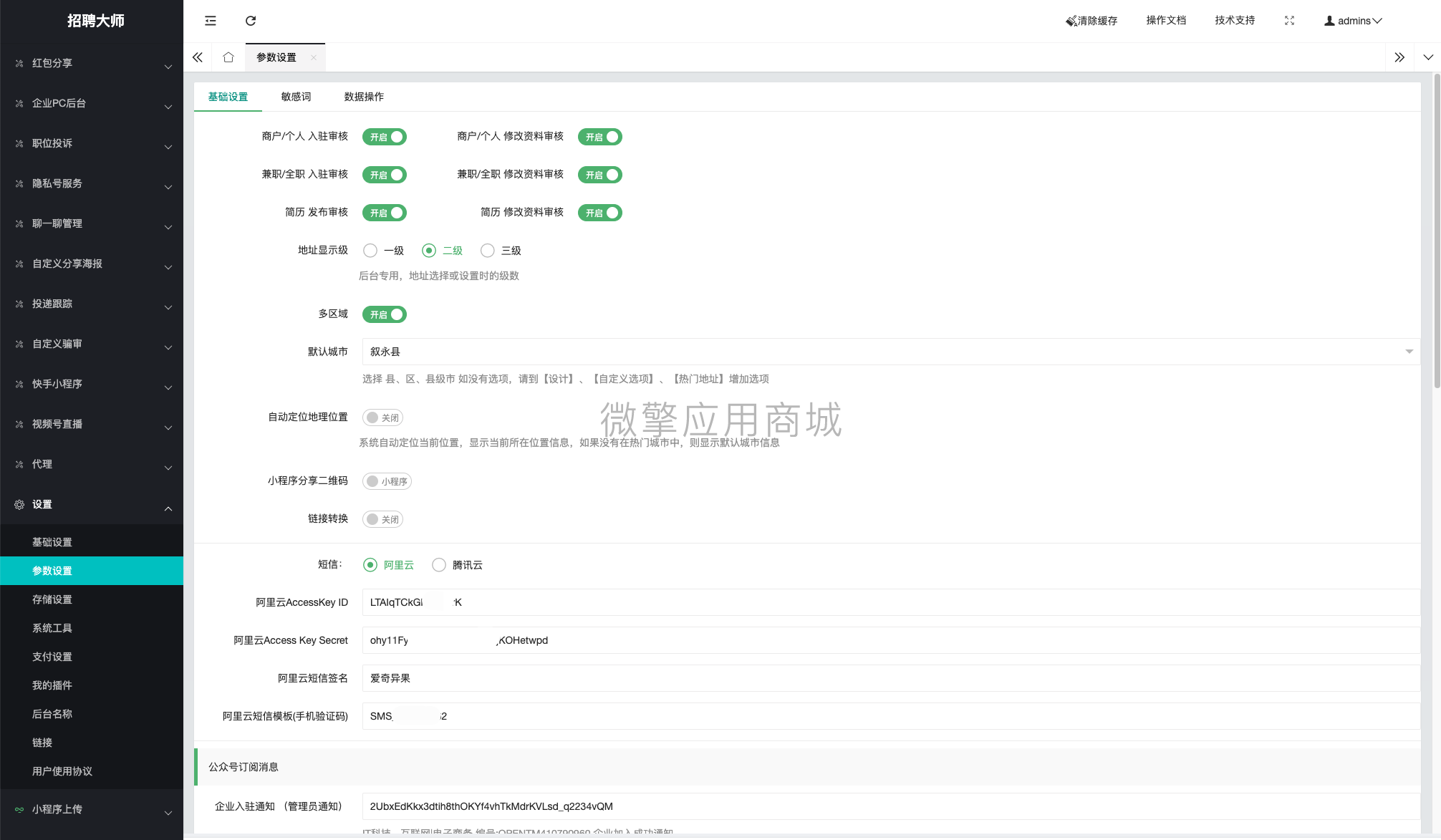Click the 小程序上传 link icon
Image resolution: width=1441 pixels, height=840 pixels.
[19, 809]
